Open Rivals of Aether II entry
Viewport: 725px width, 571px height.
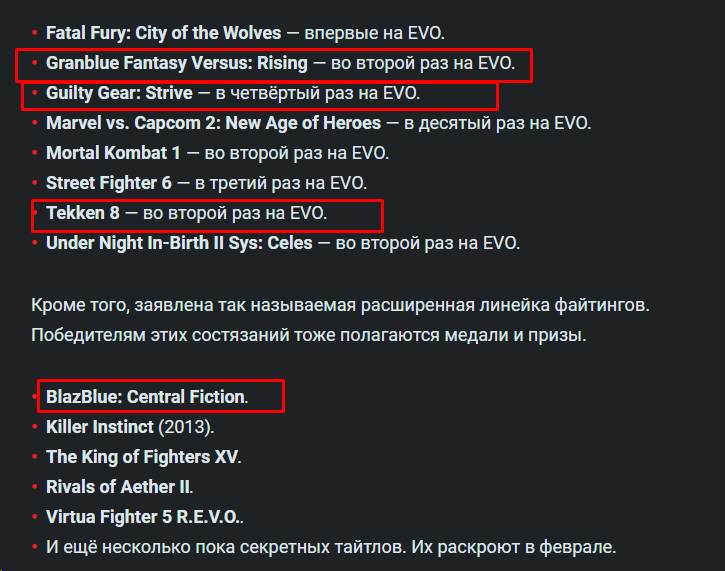click(x=118, y=487)
